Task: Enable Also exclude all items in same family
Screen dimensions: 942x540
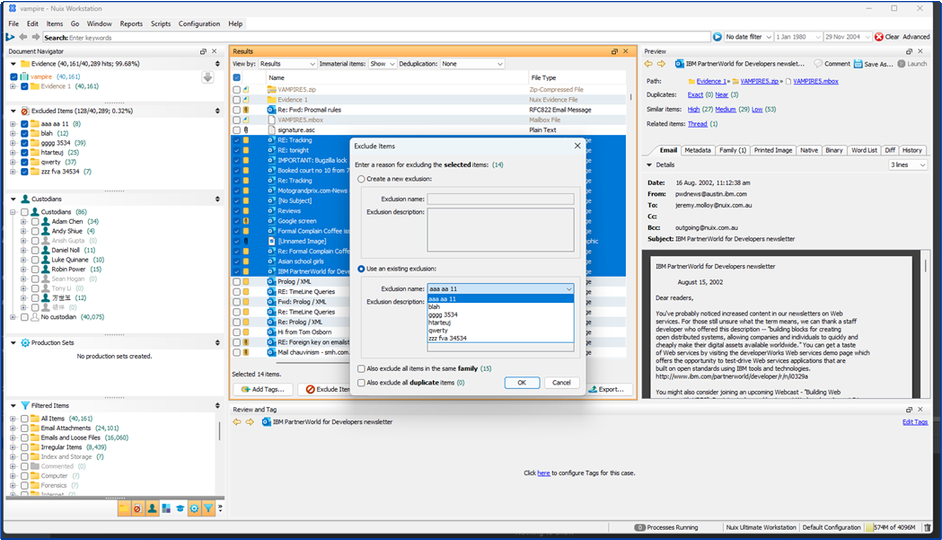Action: coord(361,369)
